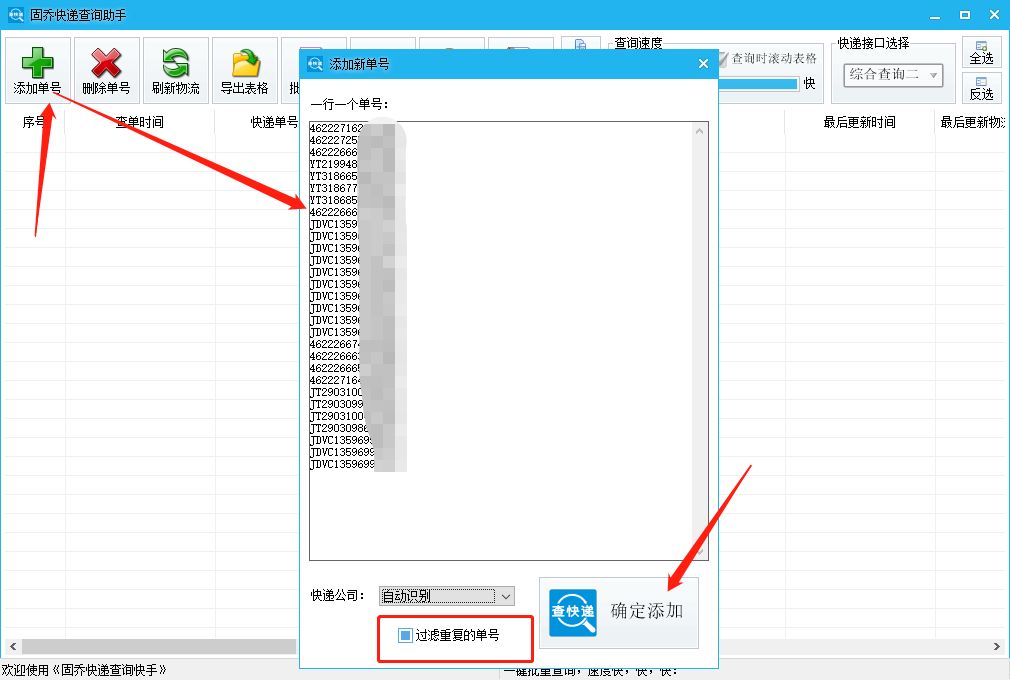Maximize the 固乔快递查询助手 window
The width and height of the screenshot is (1010, 680).
pos(964,15)
